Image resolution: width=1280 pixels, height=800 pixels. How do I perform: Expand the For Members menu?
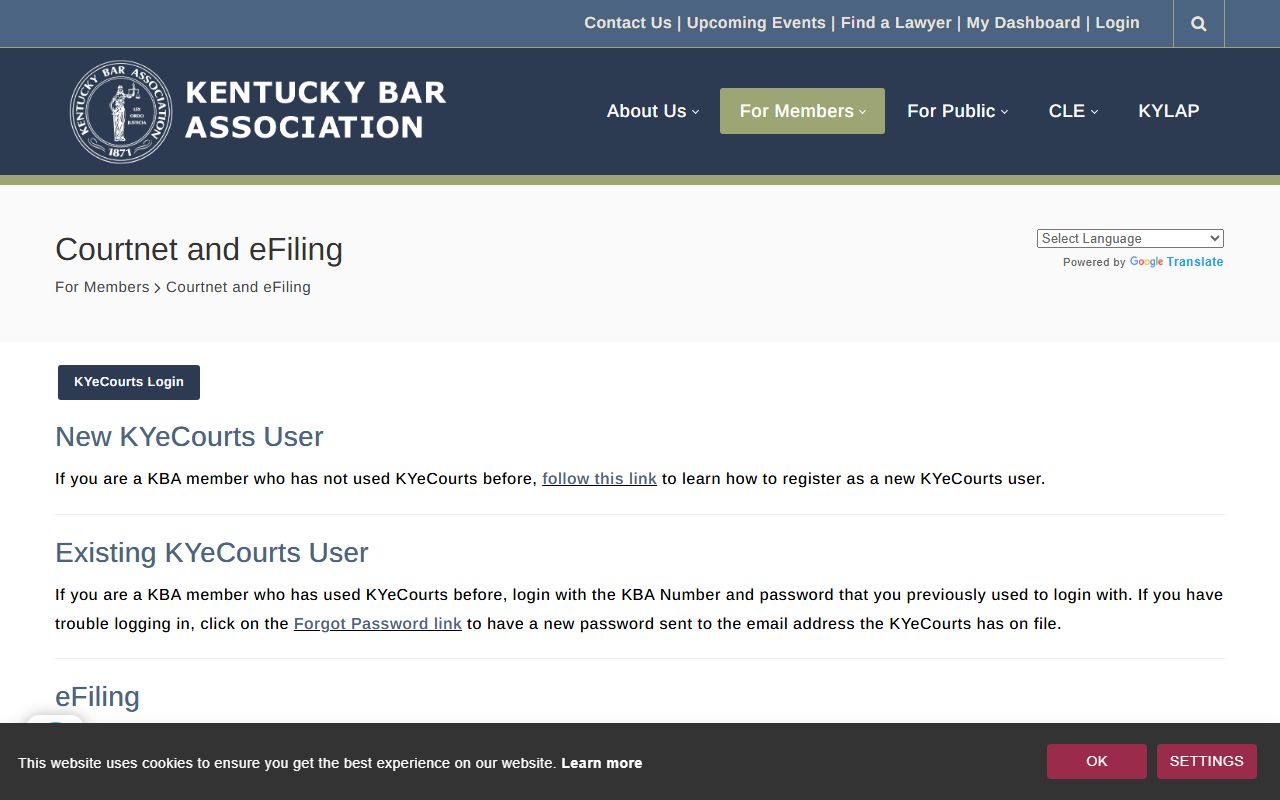click(x=802, y=111)
